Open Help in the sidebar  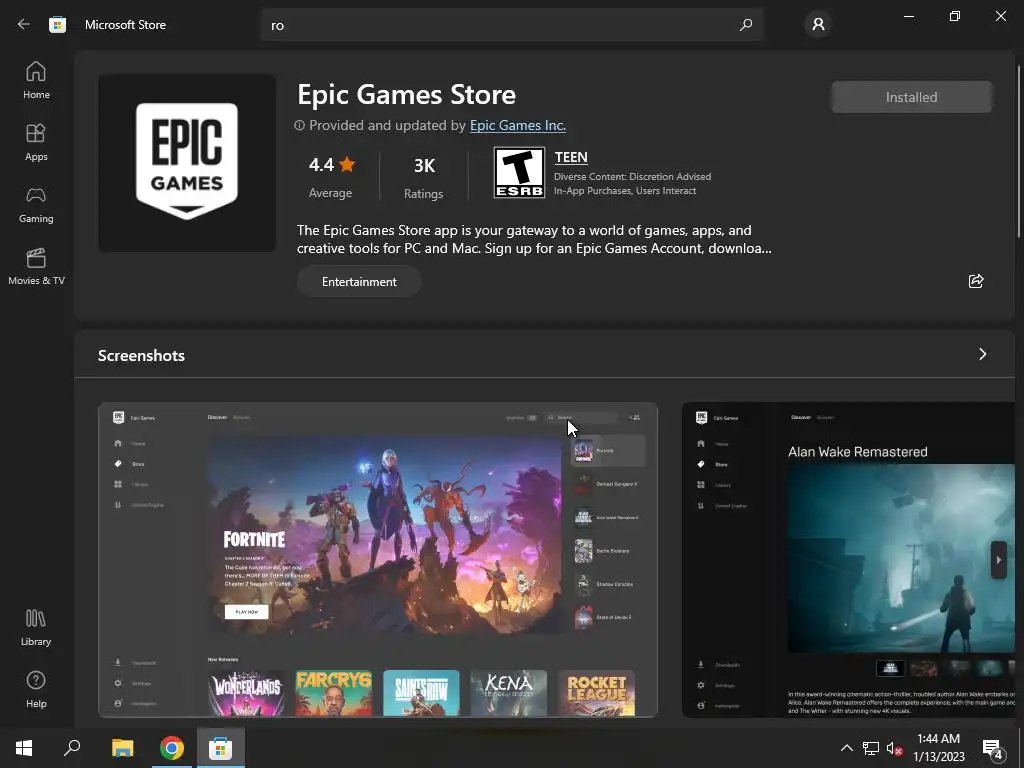(36, 690)
